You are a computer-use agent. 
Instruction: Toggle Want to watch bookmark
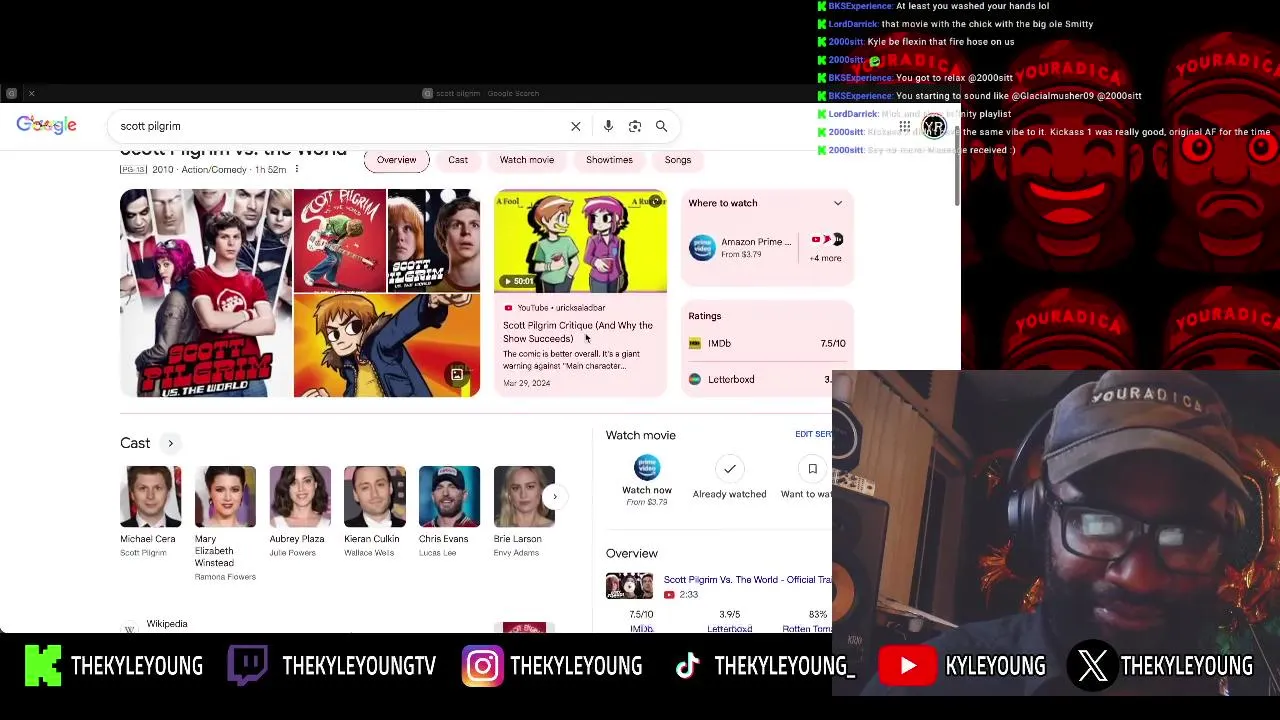pos(812,469)
